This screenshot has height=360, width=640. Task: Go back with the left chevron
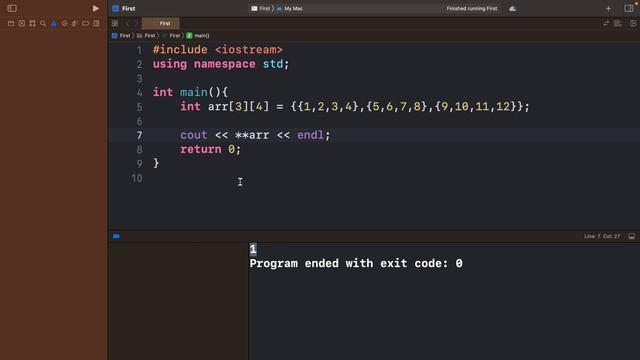[127, 23]
